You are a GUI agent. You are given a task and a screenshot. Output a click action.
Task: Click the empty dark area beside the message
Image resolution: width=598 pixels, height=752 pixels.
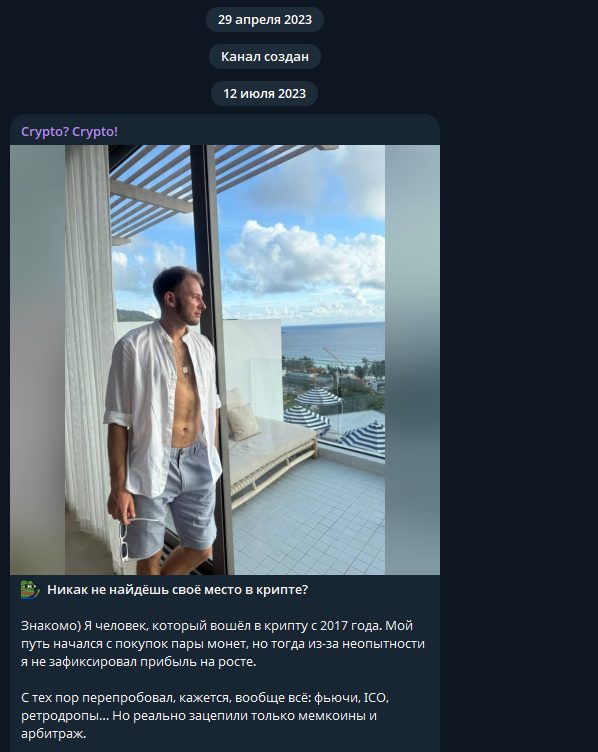[x=518, y=384]
